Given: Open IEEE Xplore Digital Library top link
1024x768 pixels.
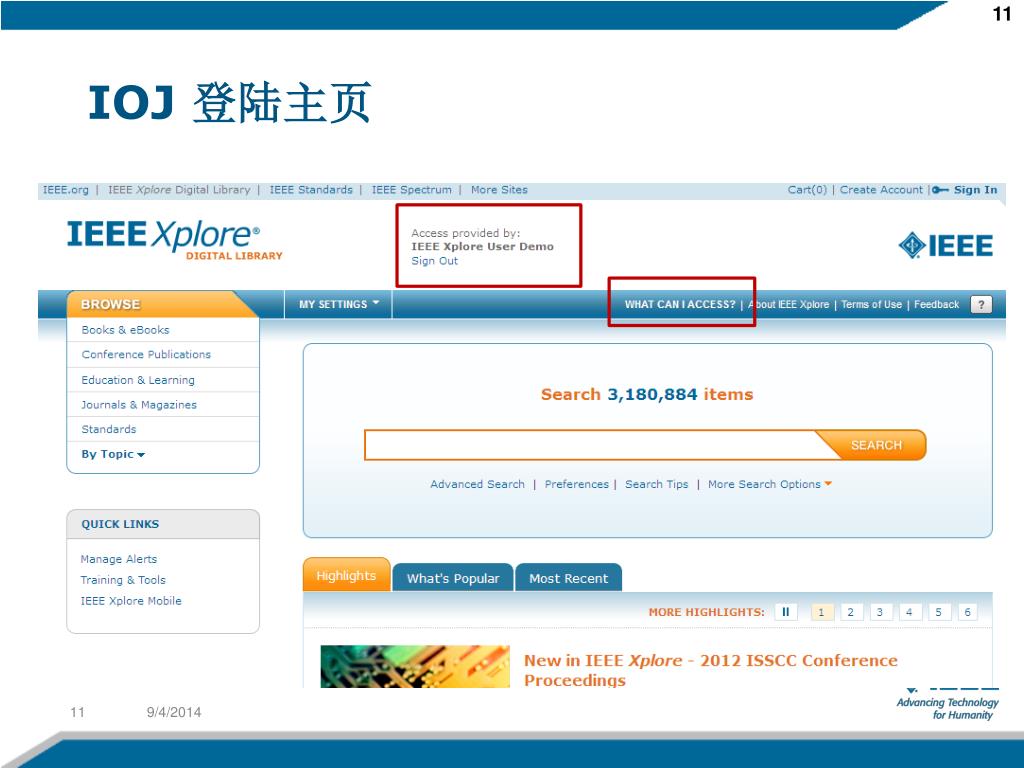Looking at the screenshot, I should [x=179, y=190].
